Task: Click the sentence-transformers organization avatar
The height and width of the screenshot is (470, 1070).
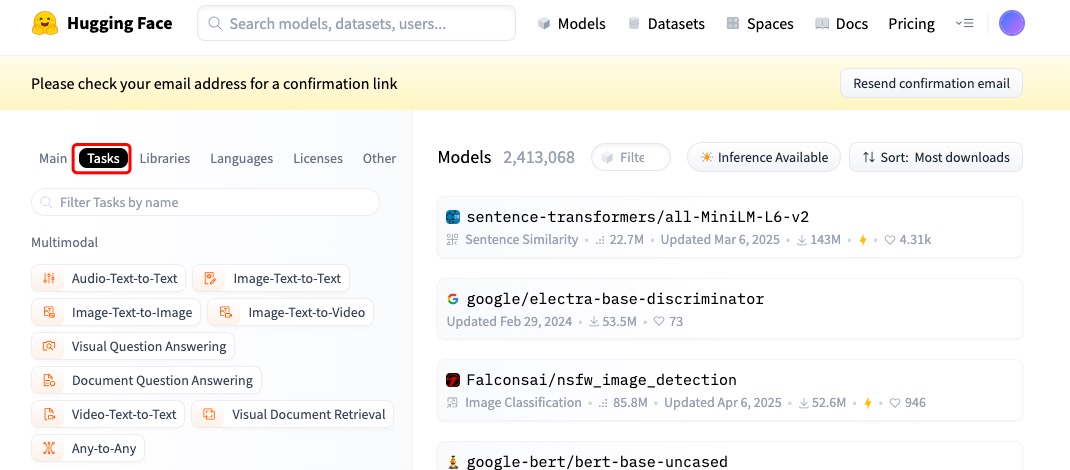Action: (453, 217)
